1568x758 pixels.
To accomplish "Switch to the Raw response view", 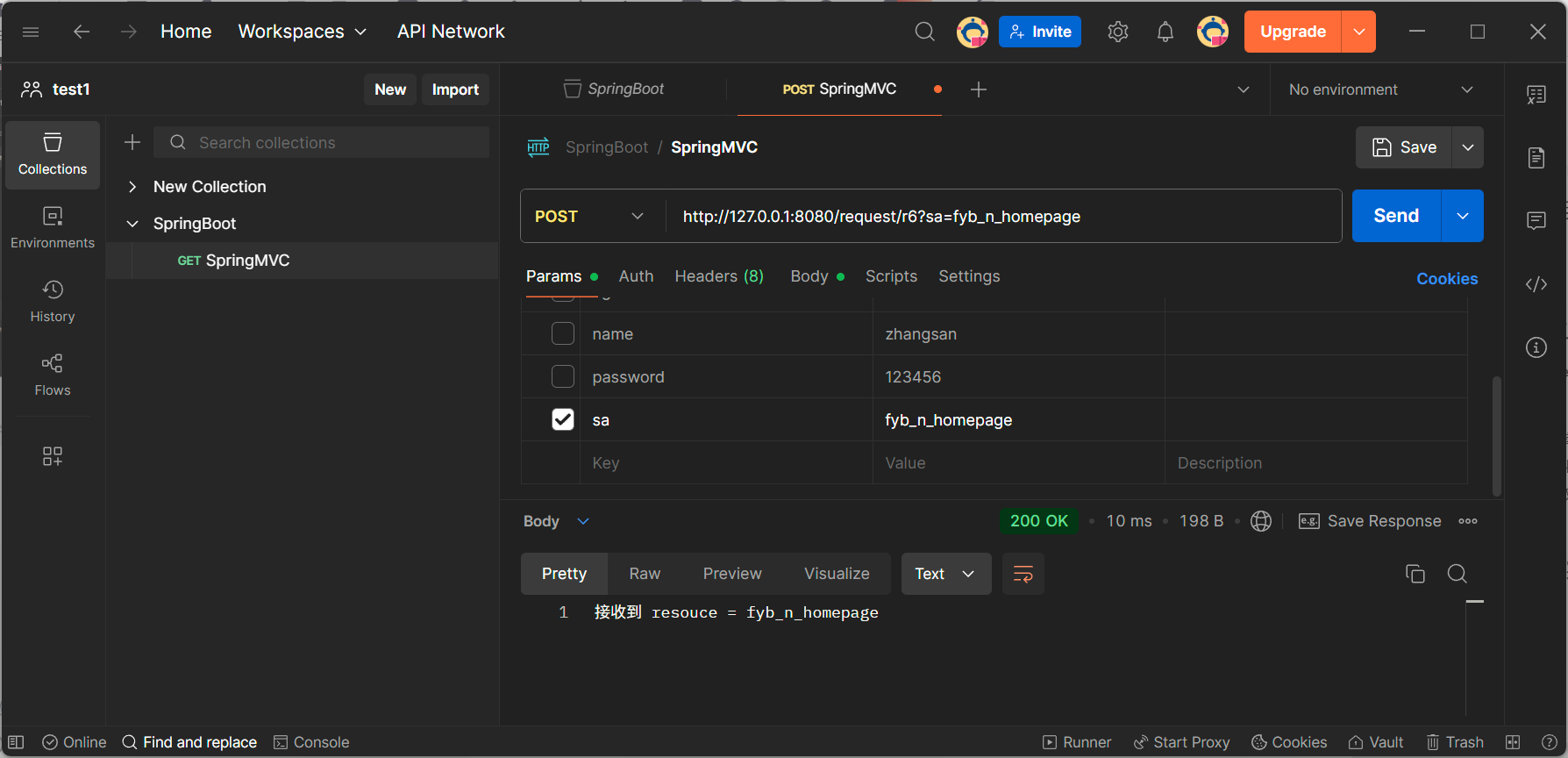I will (645, 574).
